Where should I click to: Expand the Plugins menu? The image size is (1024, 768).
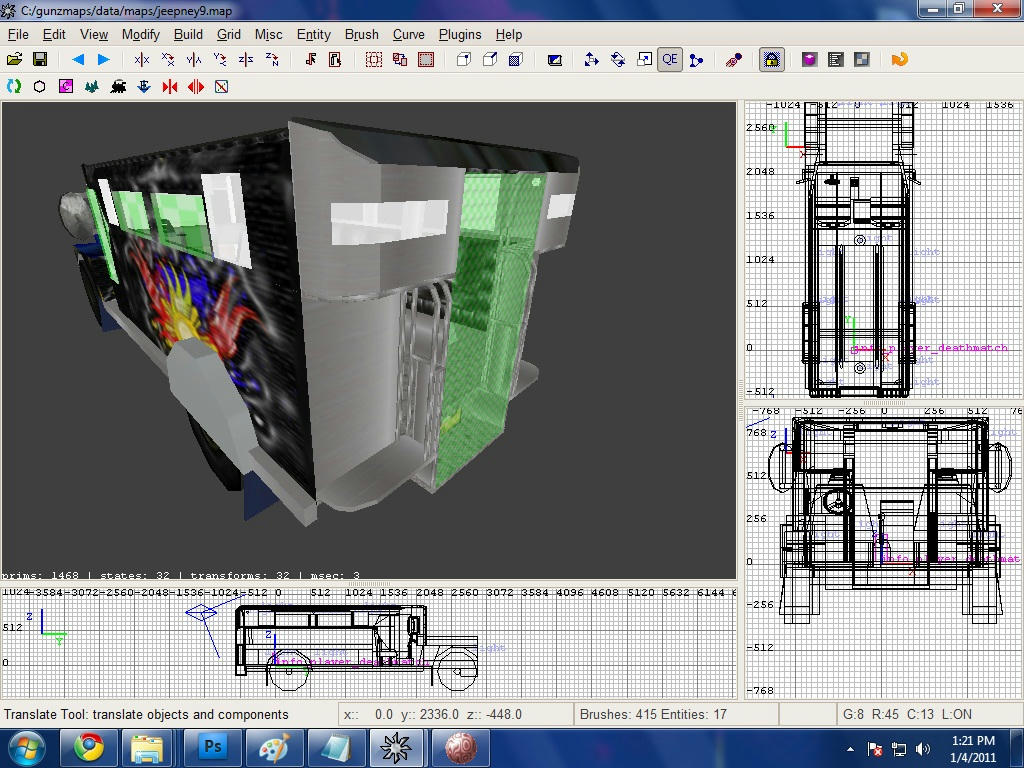click(459, 34)
